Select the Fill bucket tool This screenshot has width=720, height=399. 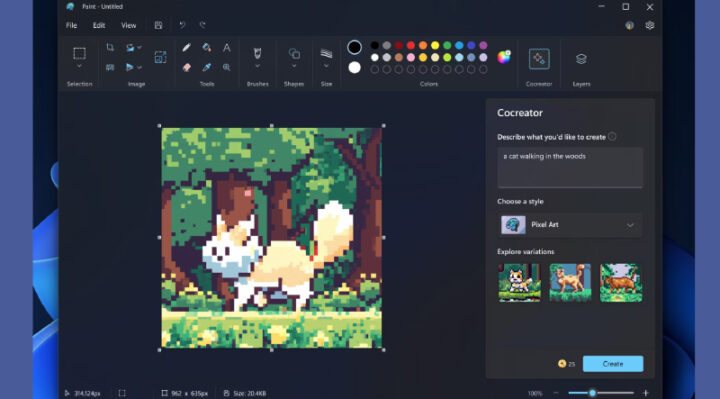tap(207, 47)
